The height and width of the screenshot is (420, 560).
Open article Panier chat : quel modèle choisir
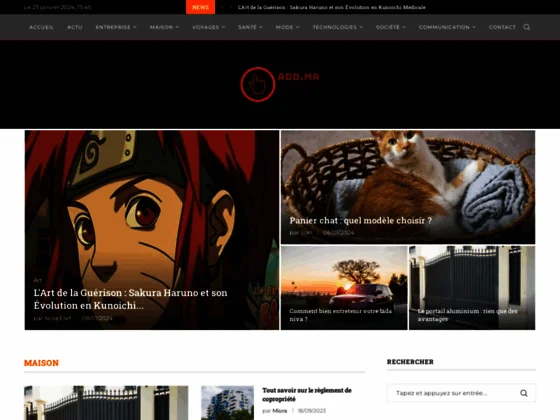(x=360, y=221)
